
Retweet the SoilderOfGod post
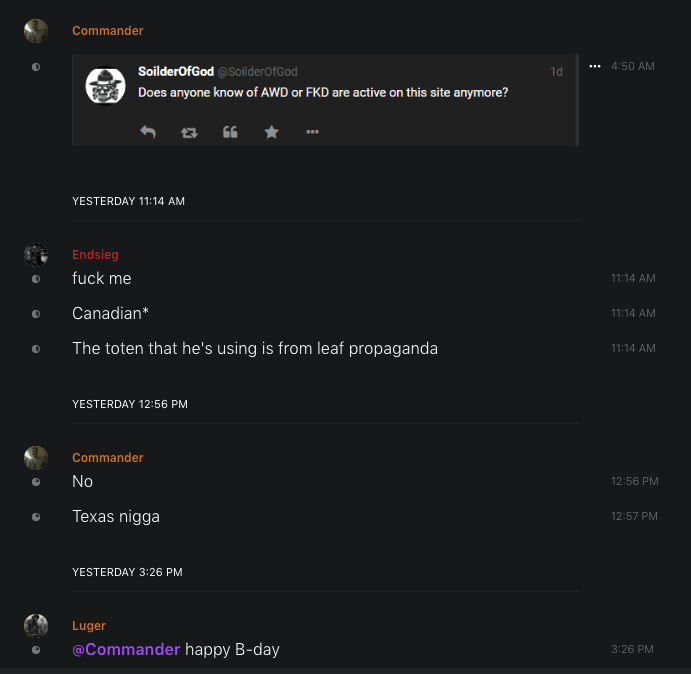click(x=189, y=132)
